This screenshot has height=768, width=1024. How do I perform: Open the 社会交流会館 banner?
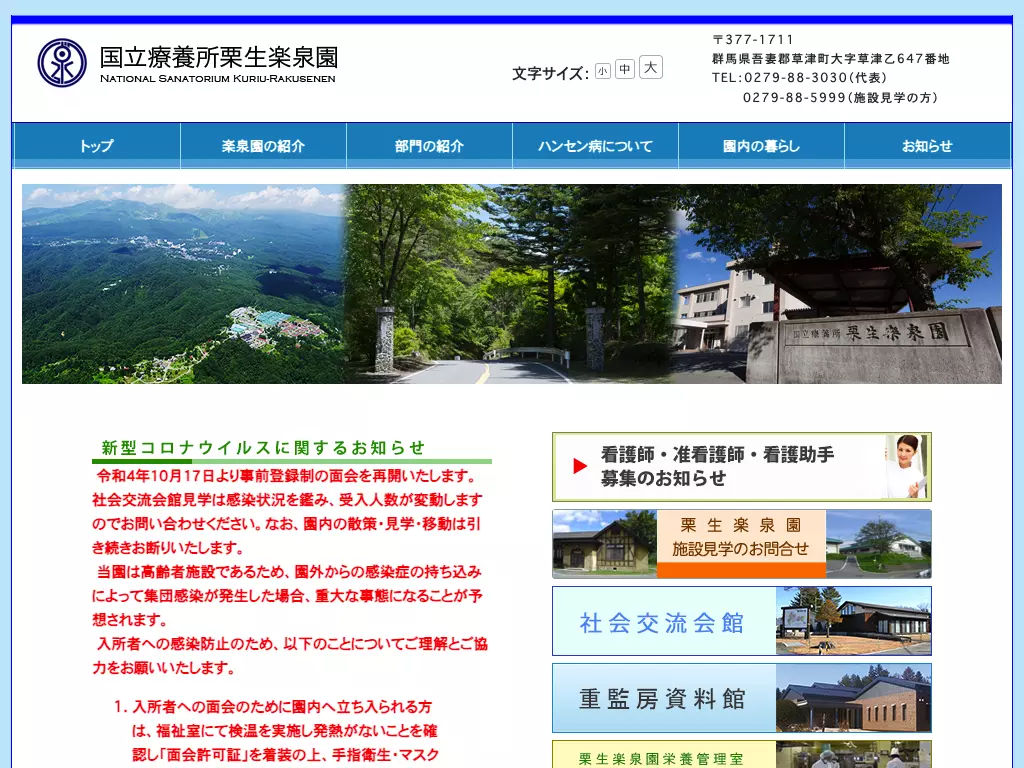(742, 621)
